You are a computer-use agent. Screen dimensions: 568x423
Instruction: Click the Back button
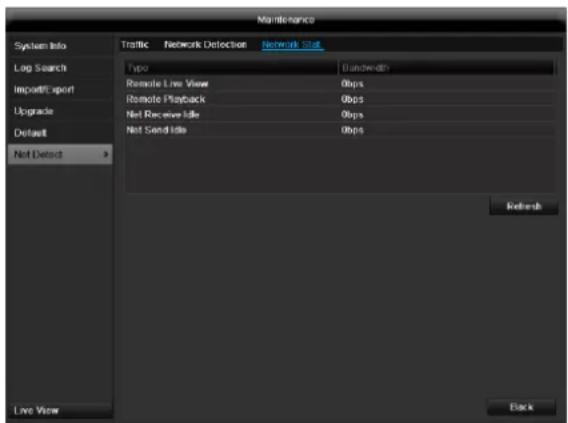tap(521, 407)
